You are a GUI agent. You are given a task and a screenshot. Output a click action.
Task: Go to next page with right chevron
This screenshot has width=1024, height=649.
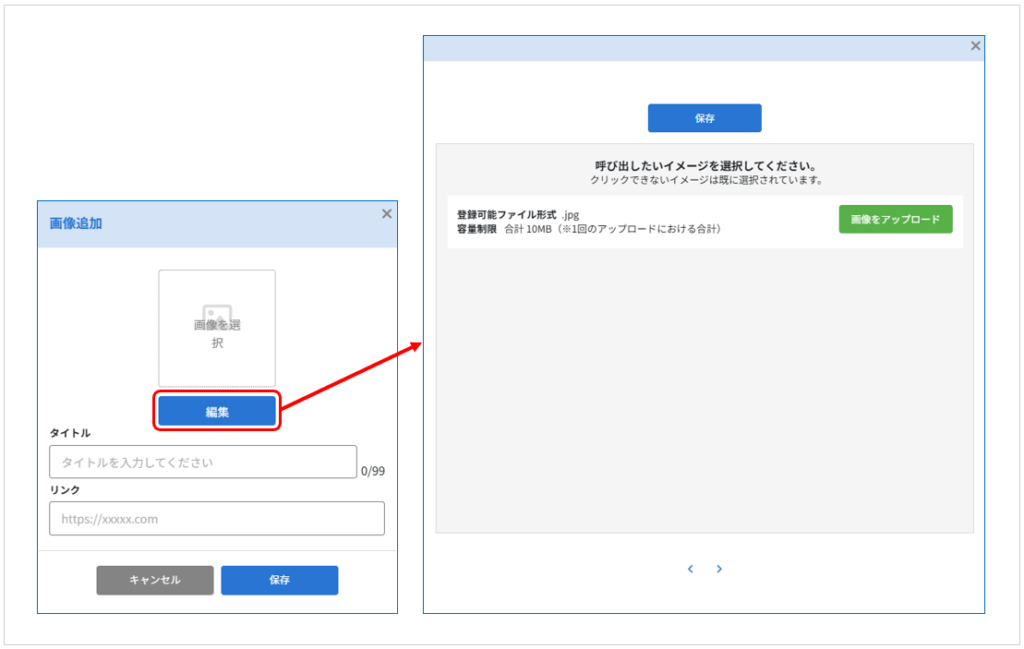(719, 569)
